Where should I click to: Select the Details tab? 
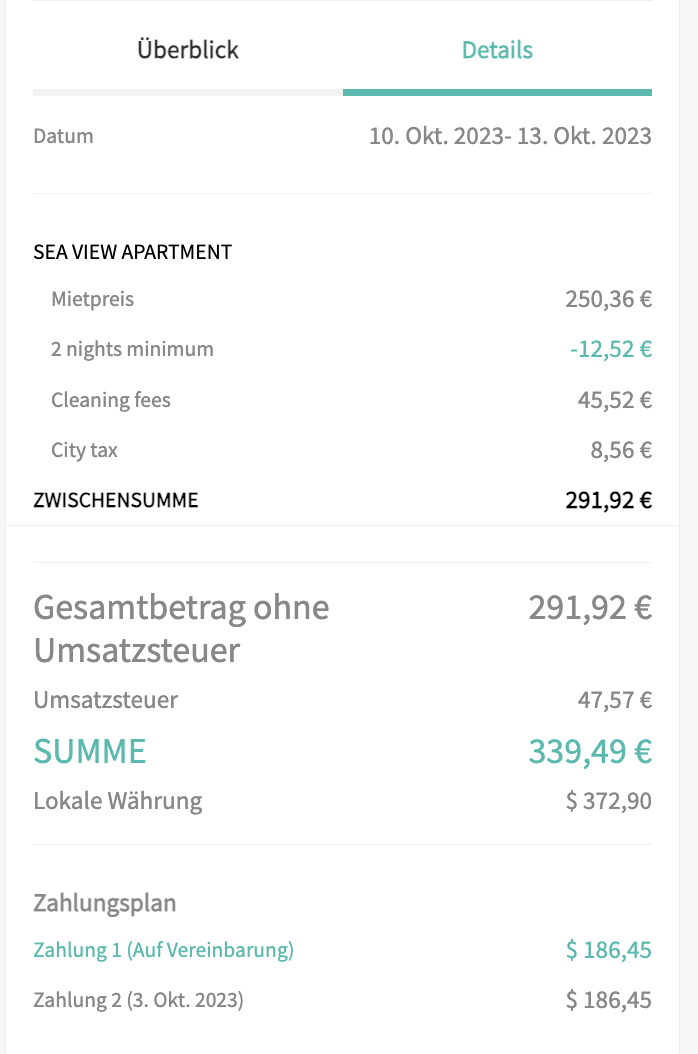click(497, 50)
